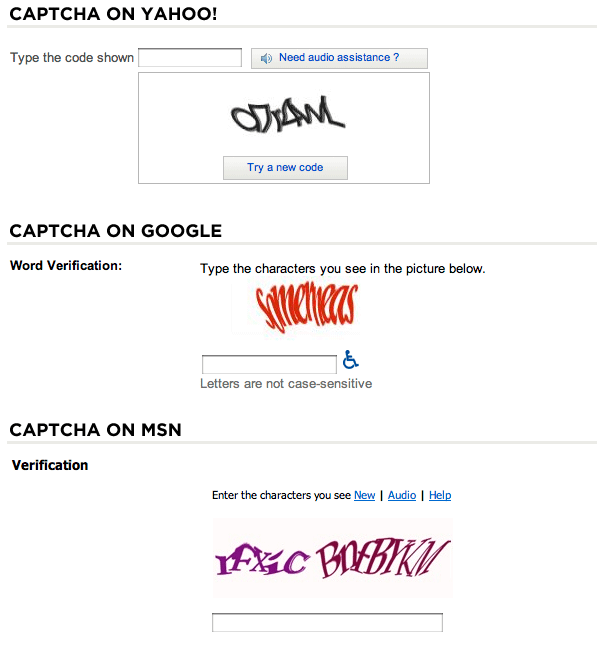Screen dimensions: 600x652
Task: Click the speaker icon for audio assistance
Action: click(266, 58)
